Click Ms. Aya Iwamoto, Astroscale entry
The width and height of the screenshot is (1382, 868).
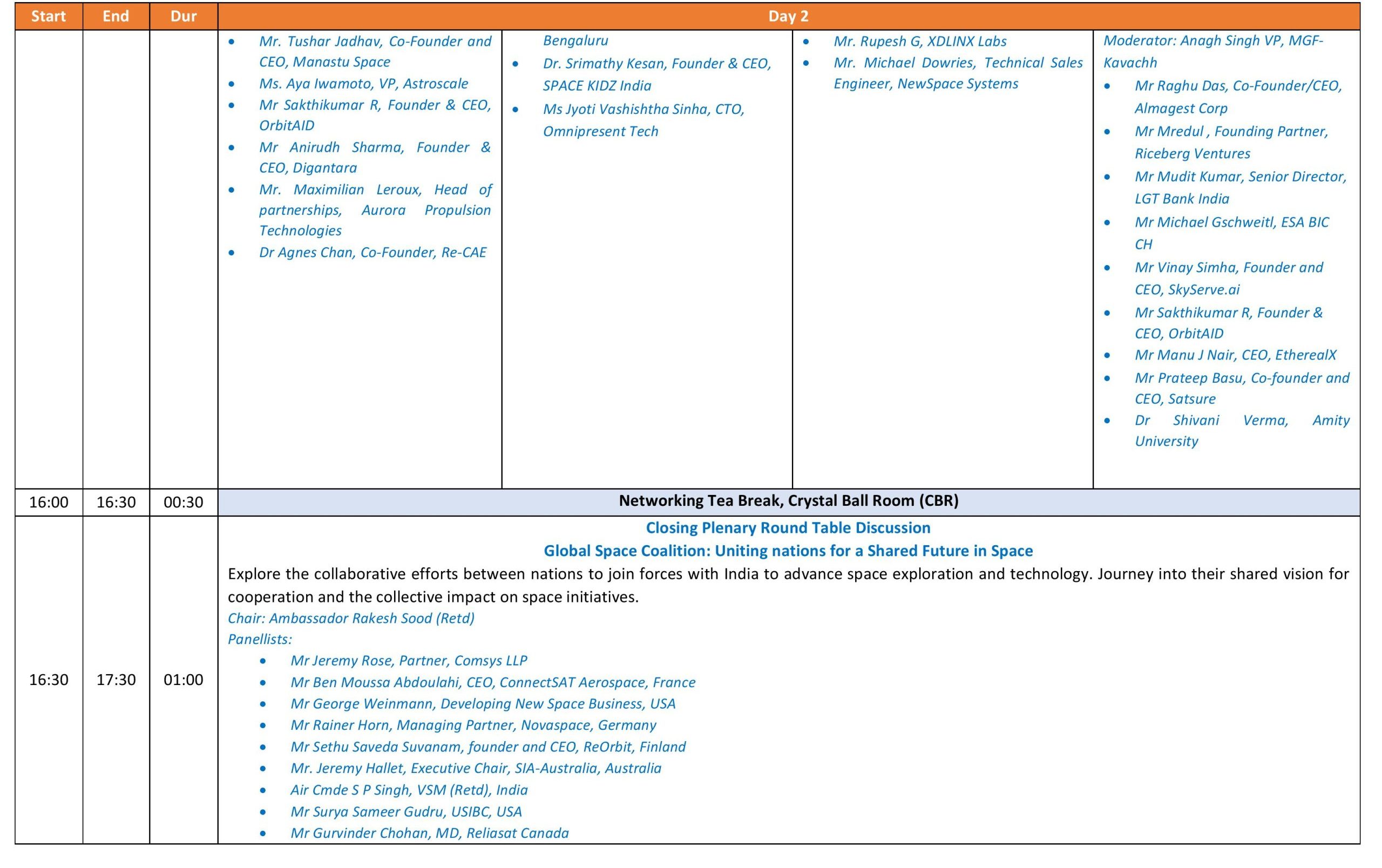coord(363,84)
